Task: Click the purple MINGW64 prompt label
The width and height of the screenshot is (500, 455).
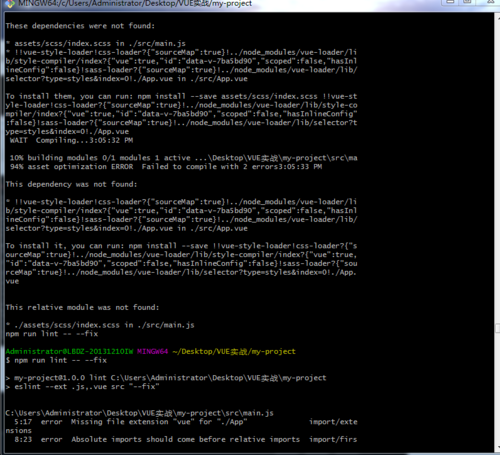Action: [x=152, y=351]
